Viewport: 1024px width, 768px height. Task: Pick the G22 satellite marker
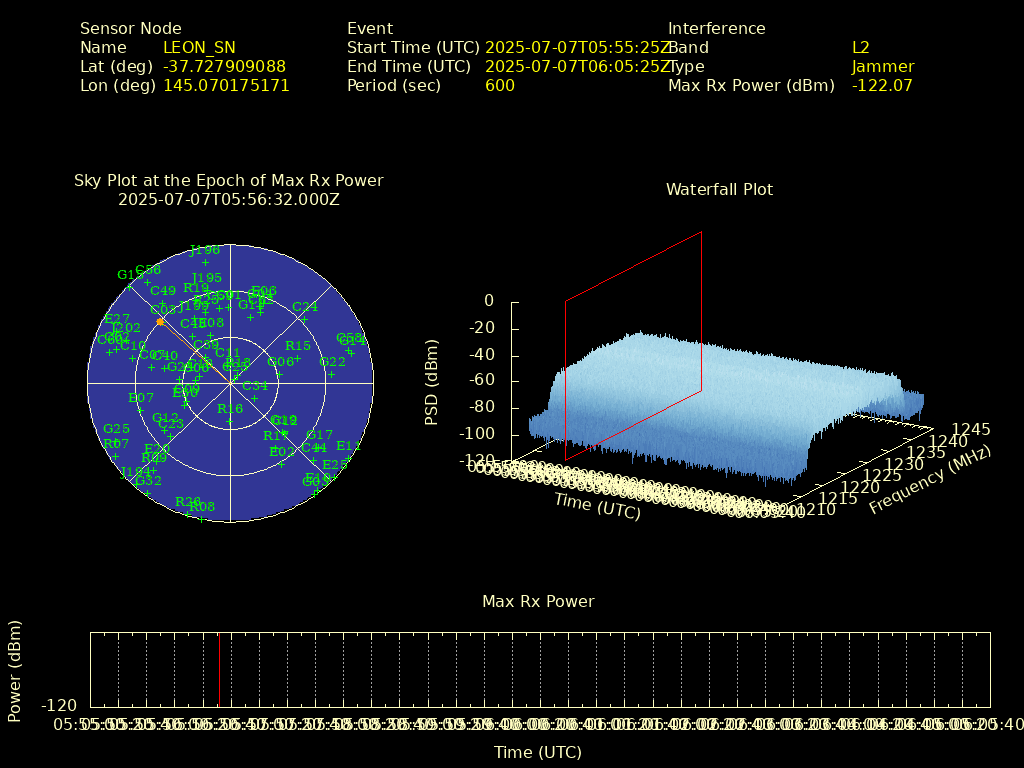[x=332, y=374]
